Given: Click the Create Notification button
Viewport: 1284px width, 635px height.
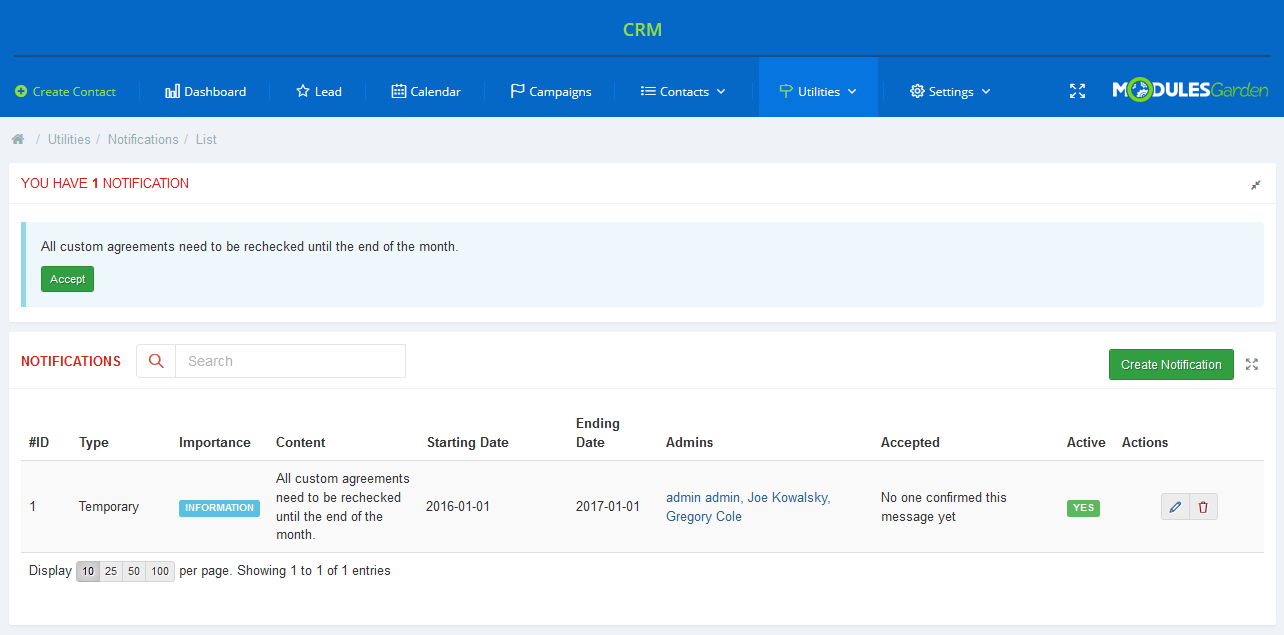Looking at the screenshot, I should [x=1171, y=364].
